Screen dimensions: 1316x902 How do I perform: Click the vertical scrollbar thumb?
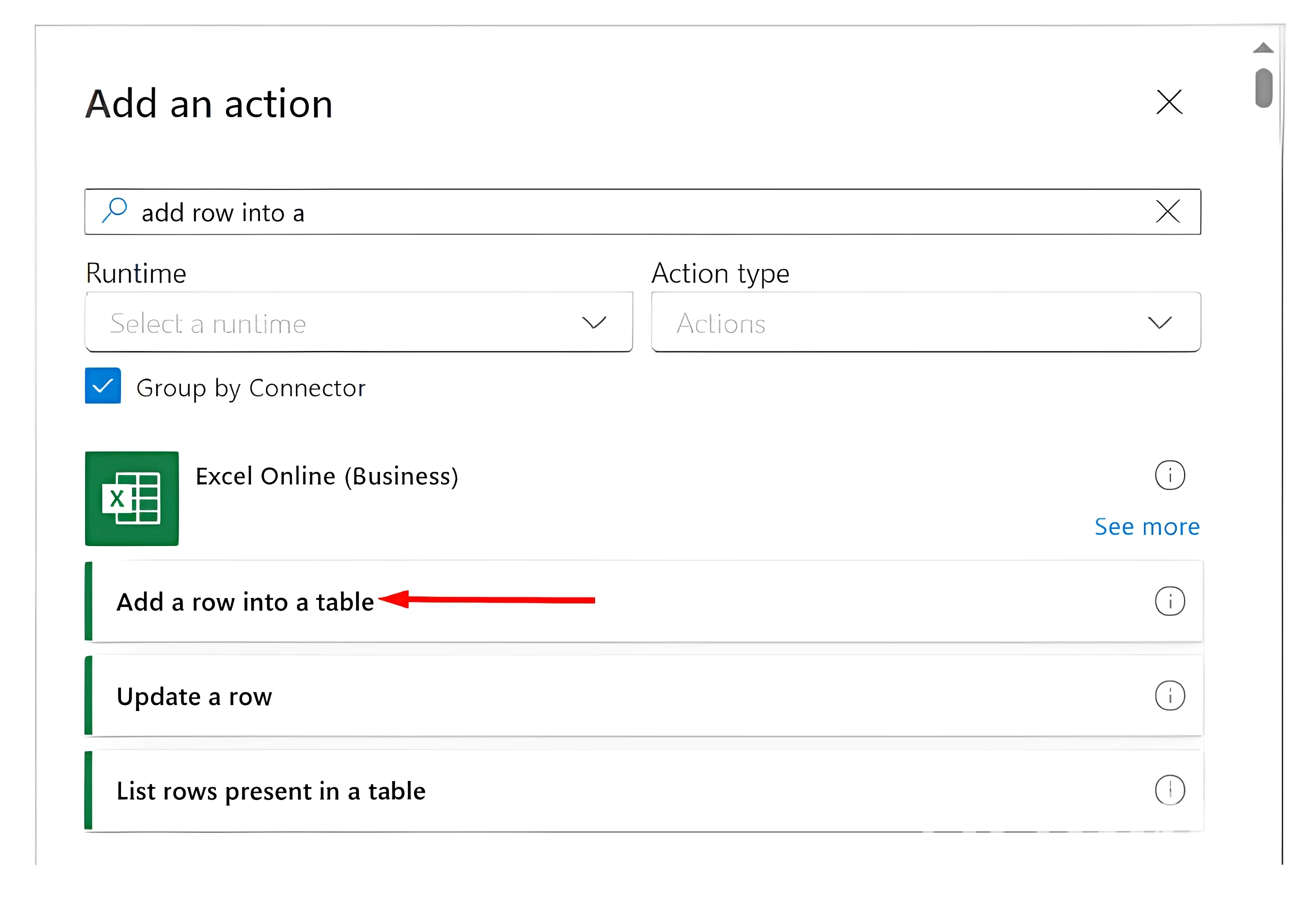coord(1263,88)
